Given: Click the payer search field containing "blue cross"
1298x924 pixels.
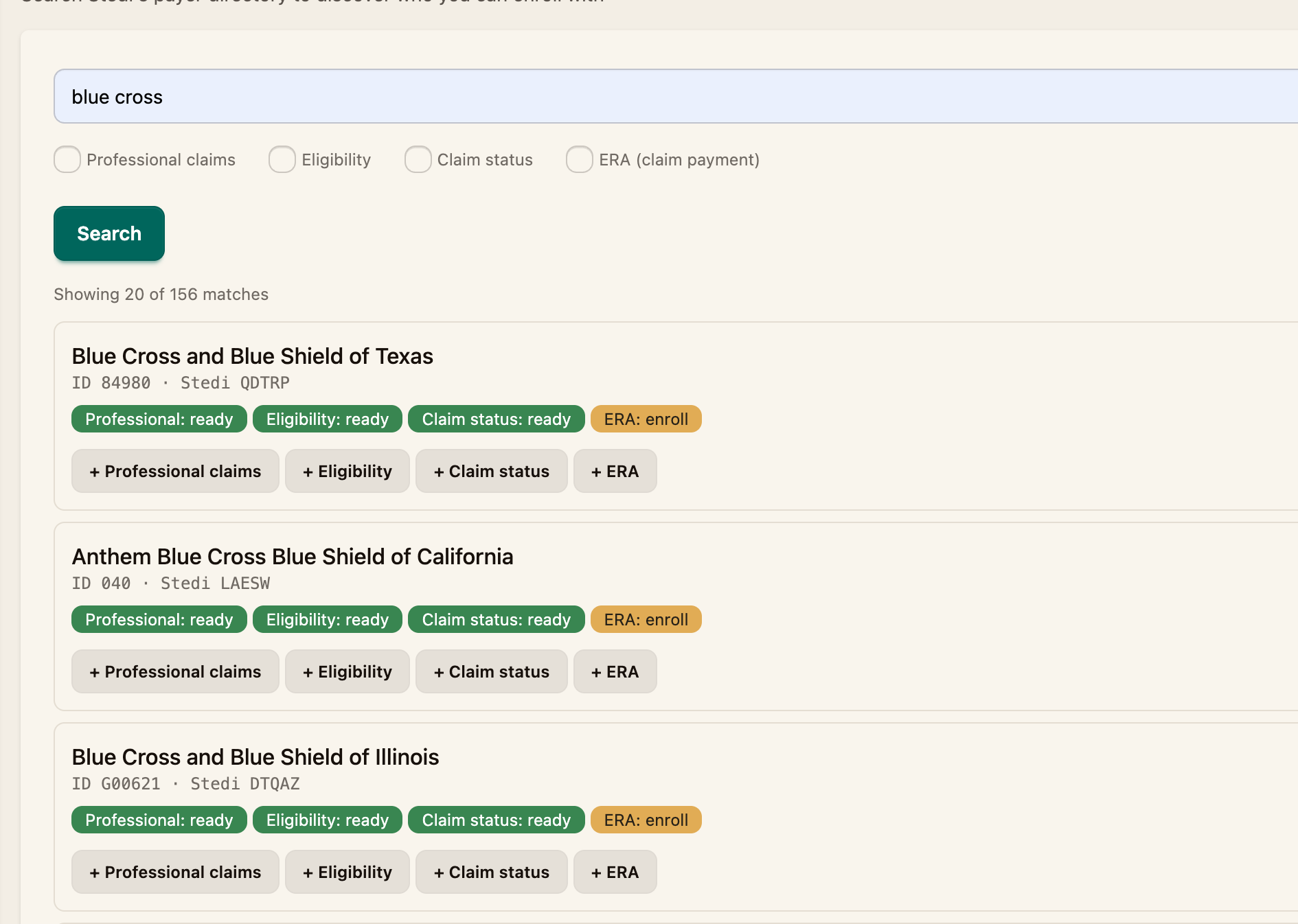Looking at the screenshot, I should 676,96.
